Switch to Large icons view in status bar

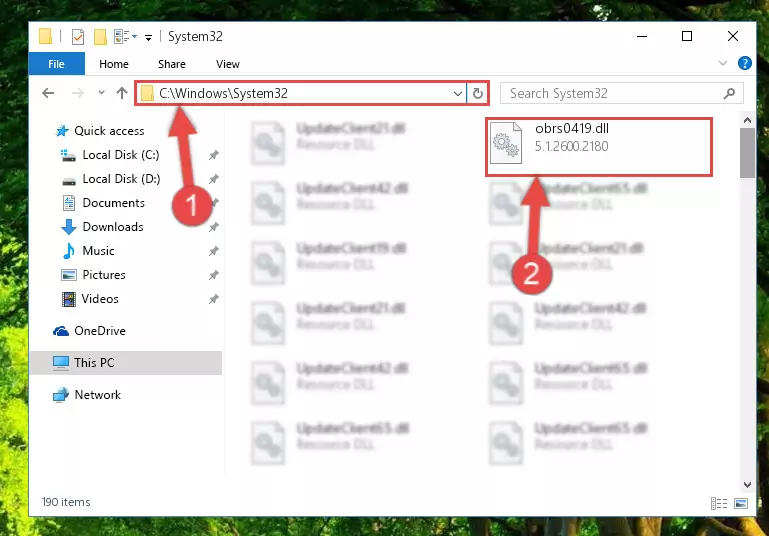coord(741,503)
